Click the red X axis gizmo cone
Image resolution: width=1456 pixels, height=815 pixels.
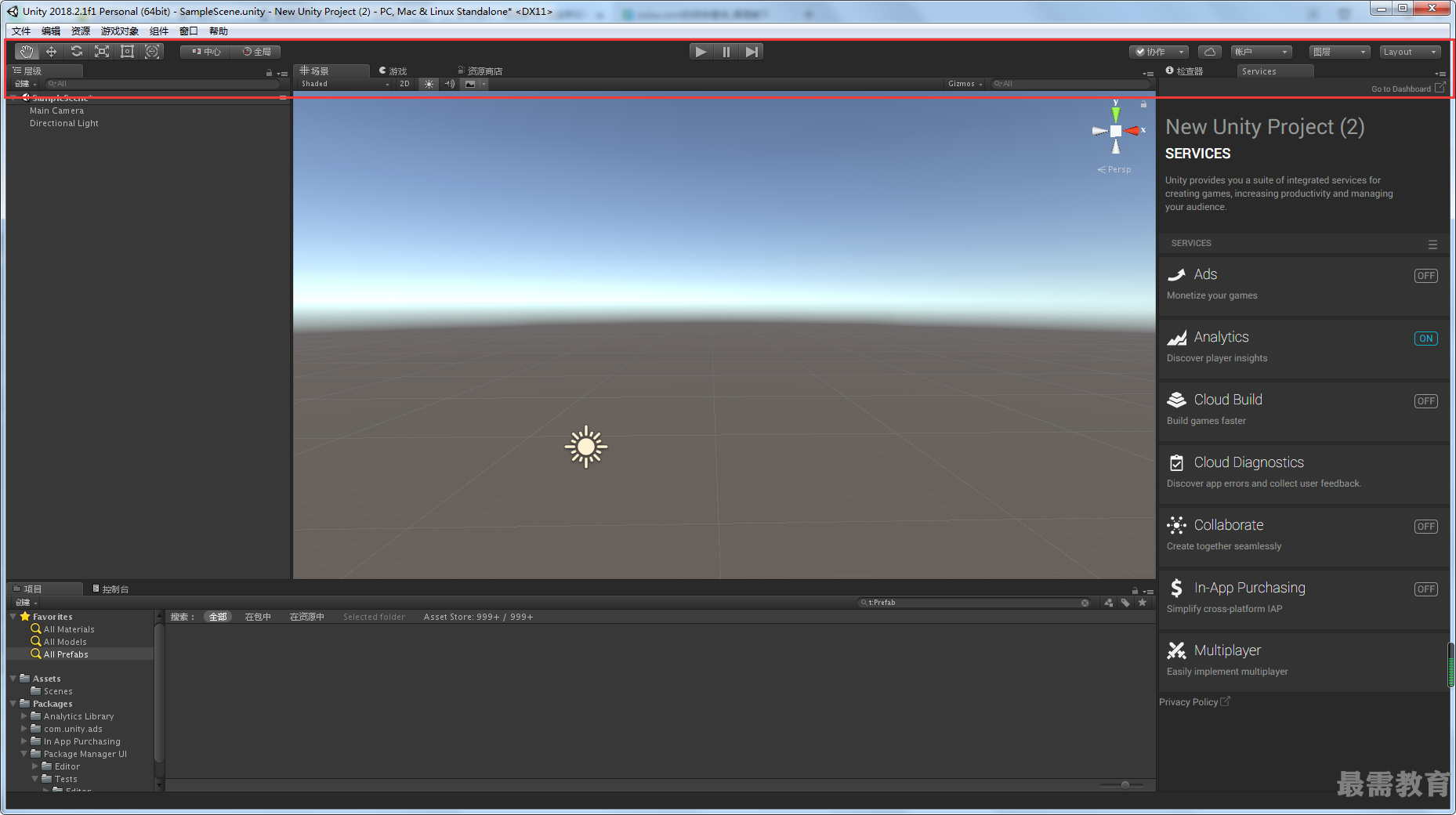click(1132, 131)
